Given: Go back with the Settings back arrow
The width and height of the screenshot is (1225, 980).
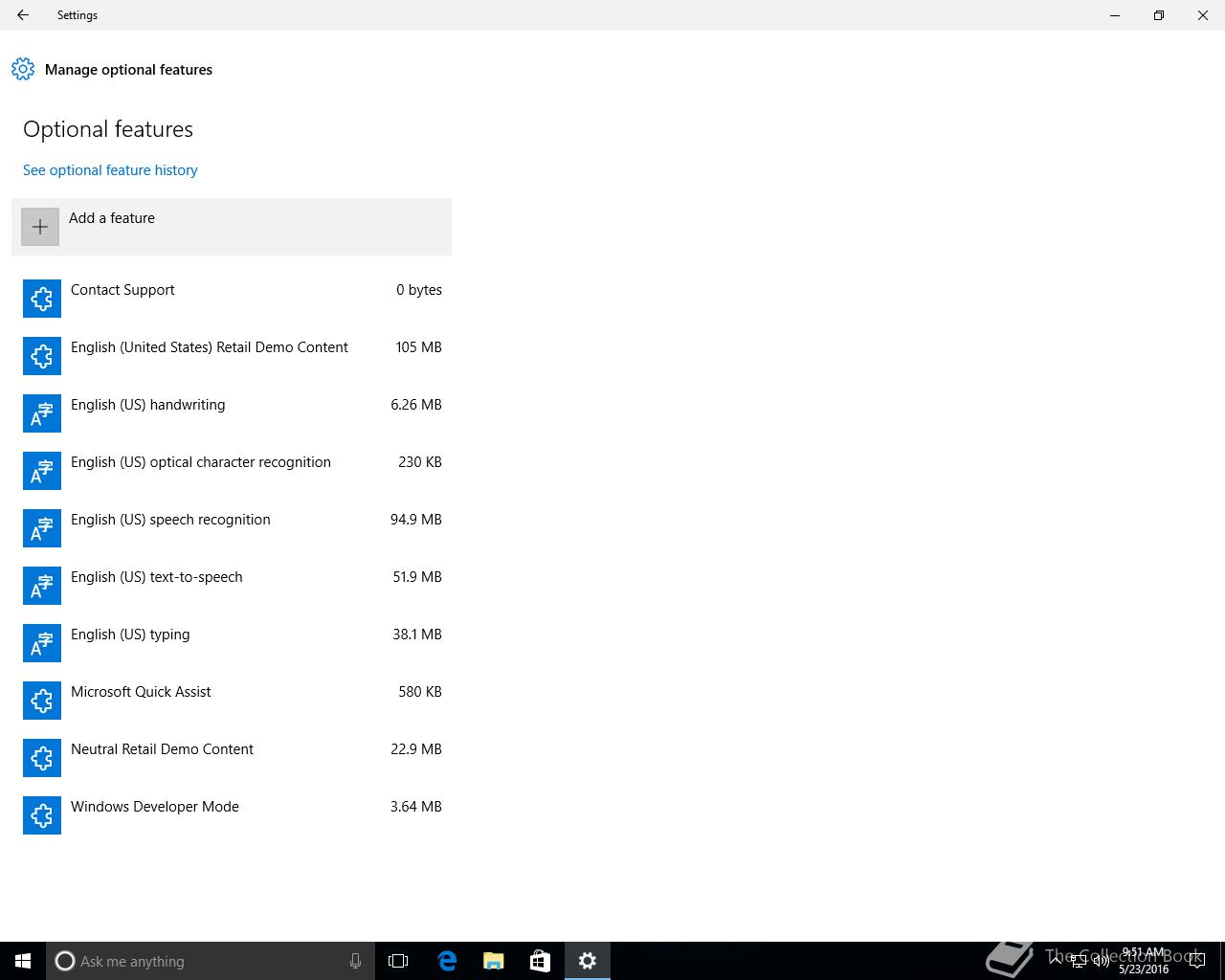Looking at the screenshot, I should (23, 15).
